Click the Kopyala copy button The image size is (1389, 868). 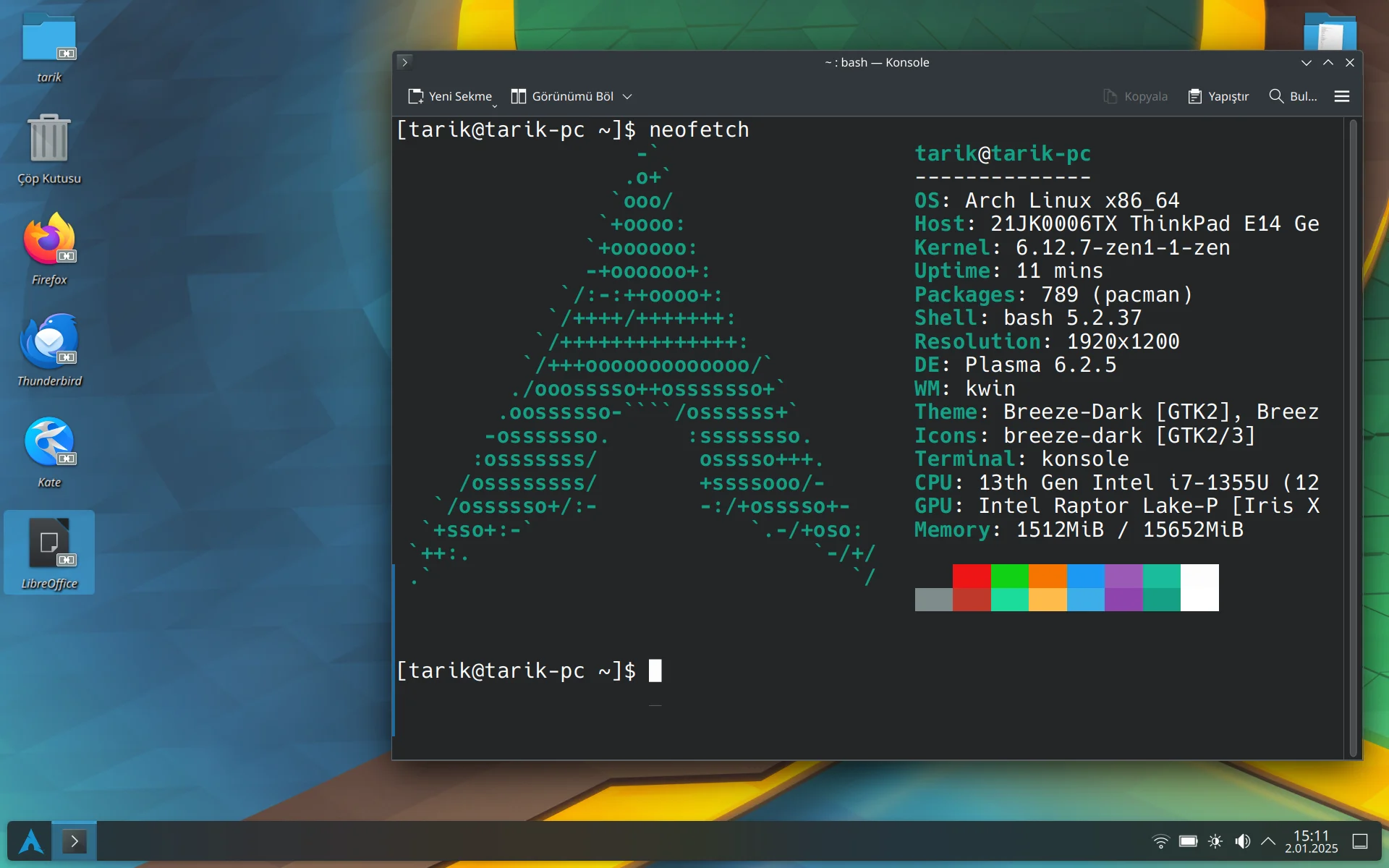click(1135, 96)
